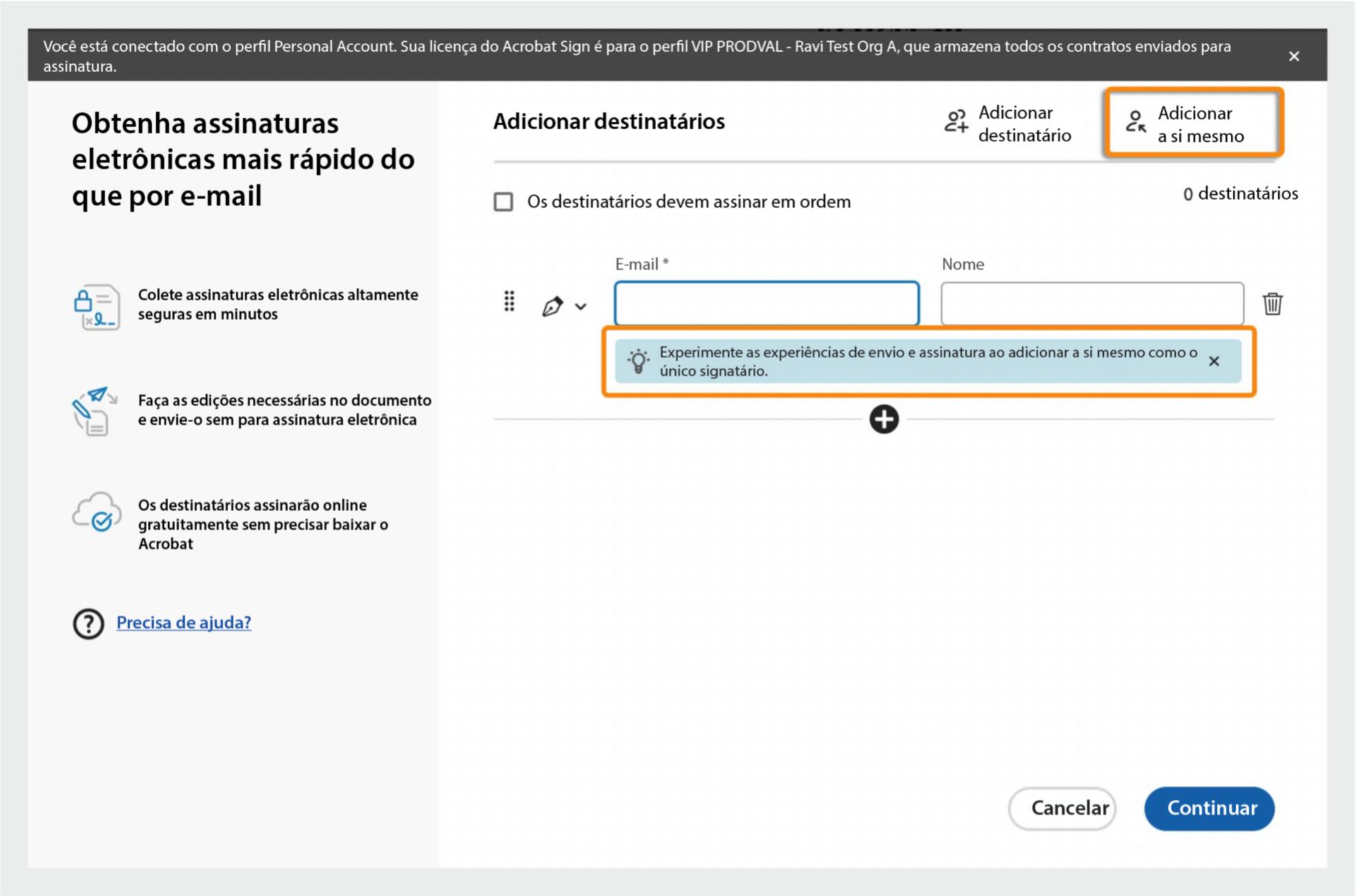Image resolution: width=1356 pixels, height=896 pixels.
Task: Expand the recipient role chevron dropdown
Action: pos(581,306)
